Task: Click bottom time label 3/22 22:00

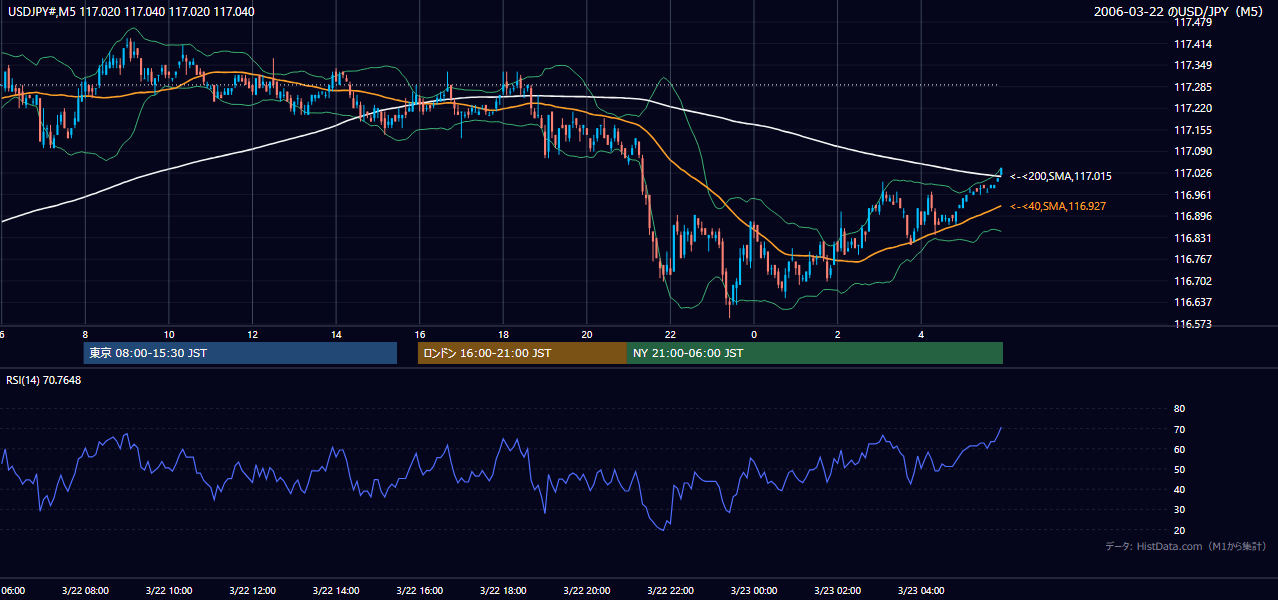Action: 670,590
